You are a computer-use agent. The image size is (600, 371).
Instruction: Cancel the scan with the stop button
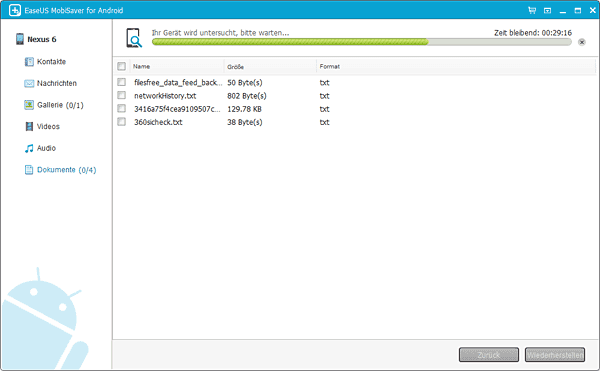pos(582,42)
